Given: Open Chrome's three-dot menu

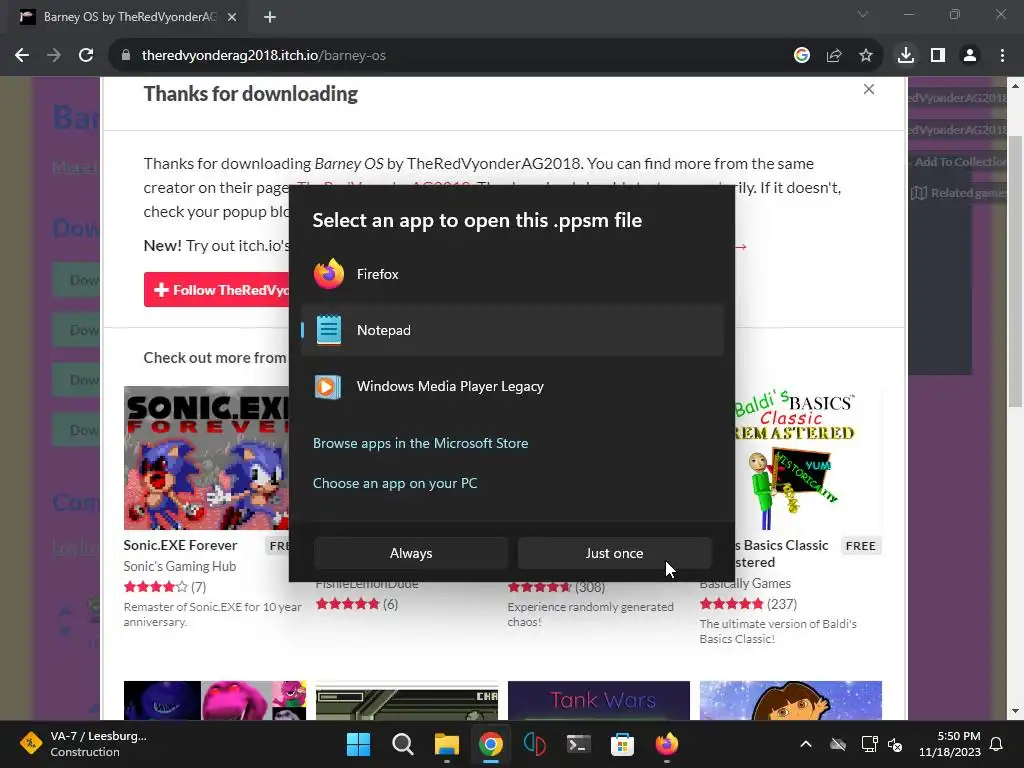Looking at the screenshot, I should 1002,56.
